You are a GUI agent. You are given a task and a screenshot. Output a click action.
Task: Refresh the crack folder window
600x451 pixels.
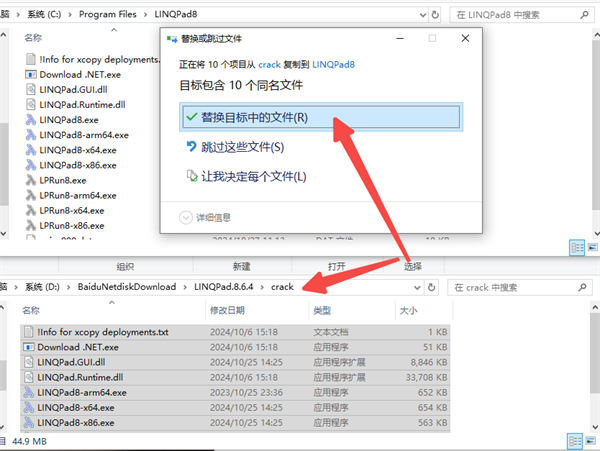click(432, 287)
